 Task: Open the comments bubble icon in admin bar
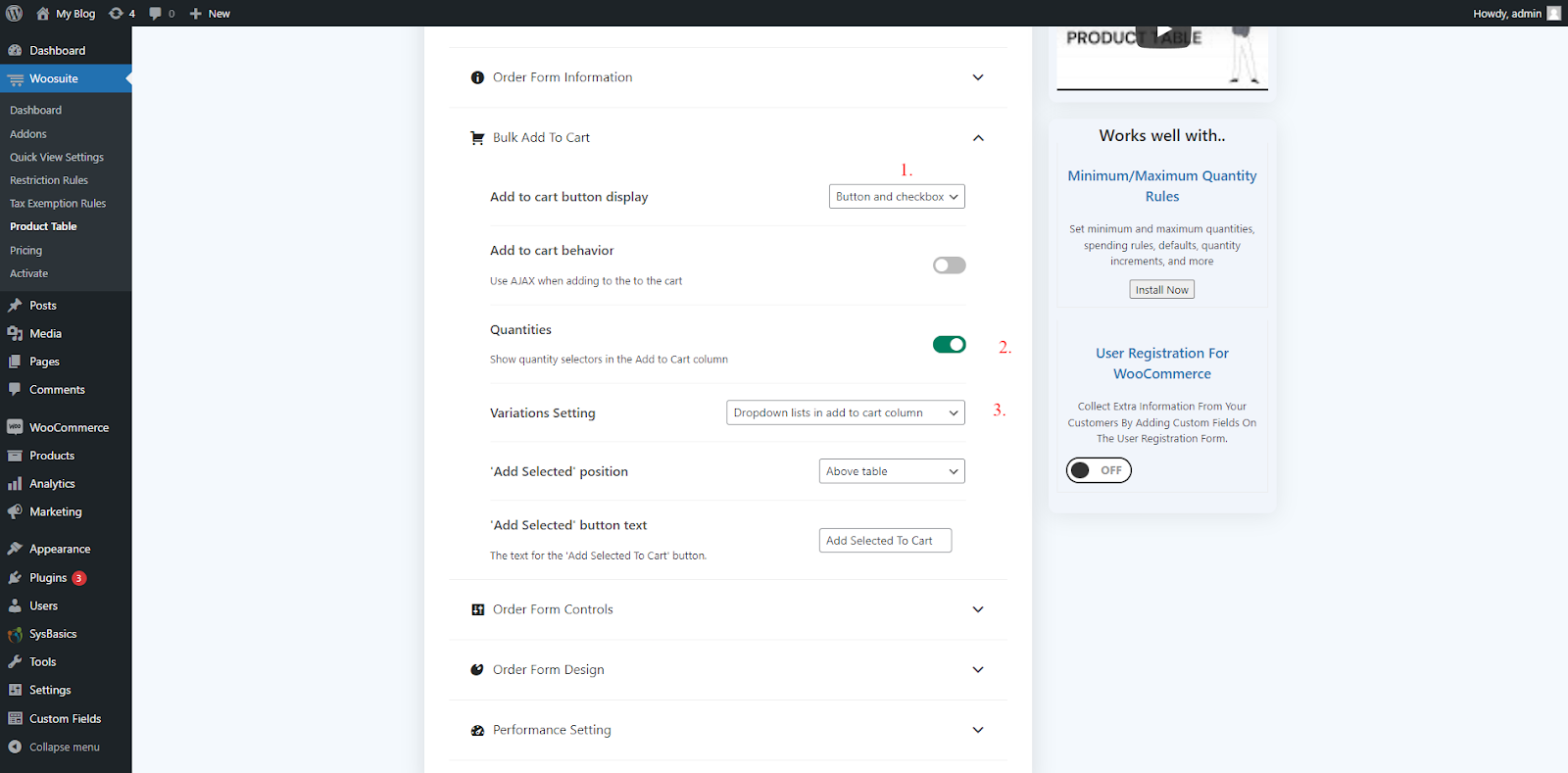[155, 14]
